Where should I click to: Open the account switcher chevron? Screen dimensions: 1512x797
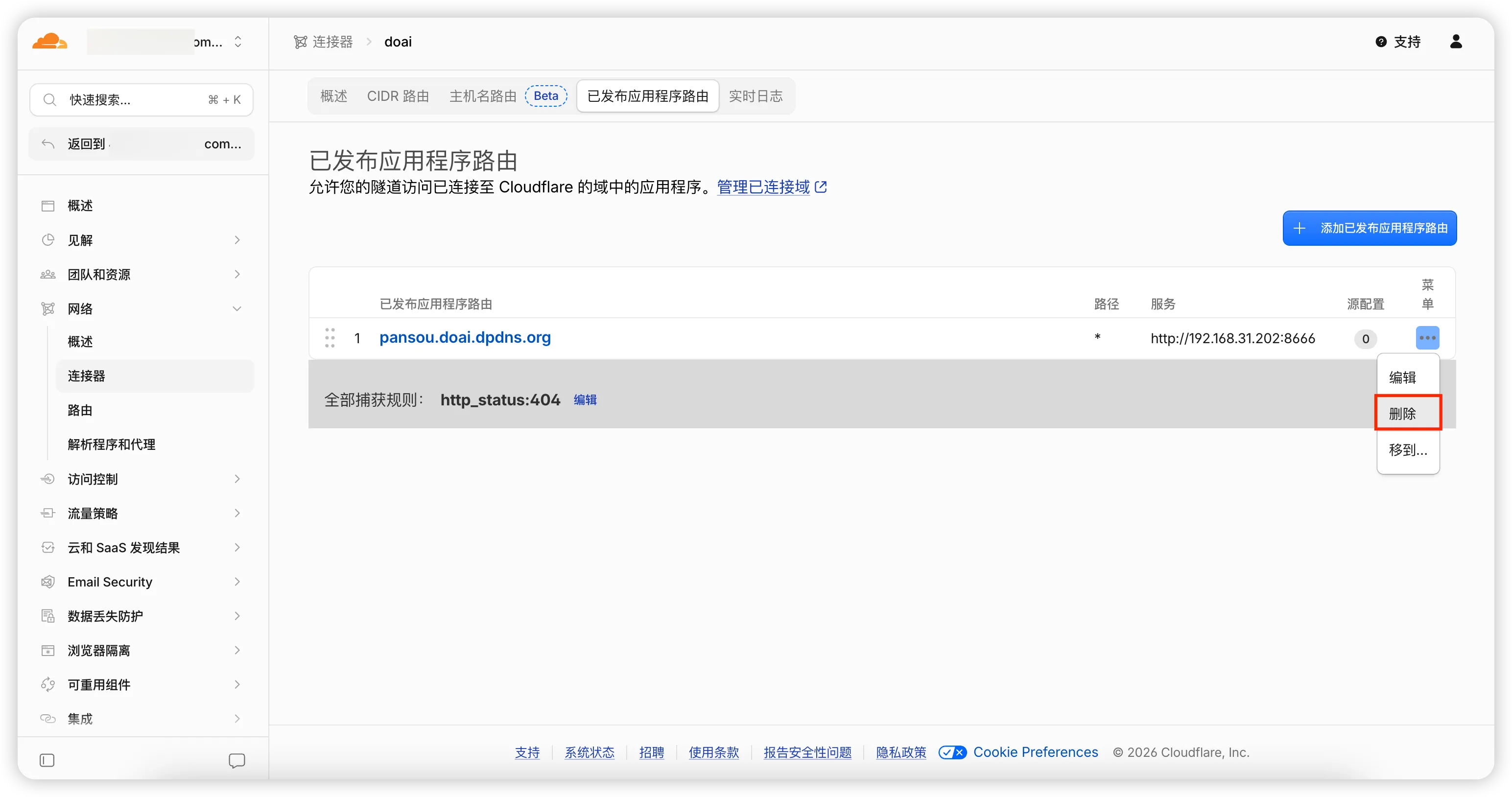[237, 42]
